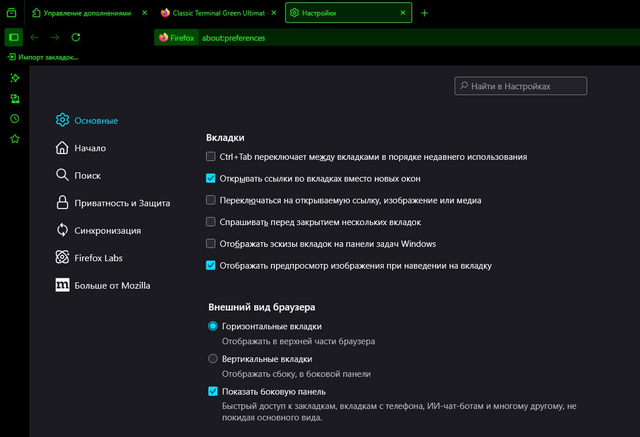Open Firefox View icon in tab bar
Image resolution: width=640 pixels, height=437 pixels.
click(x=11, y=13)
